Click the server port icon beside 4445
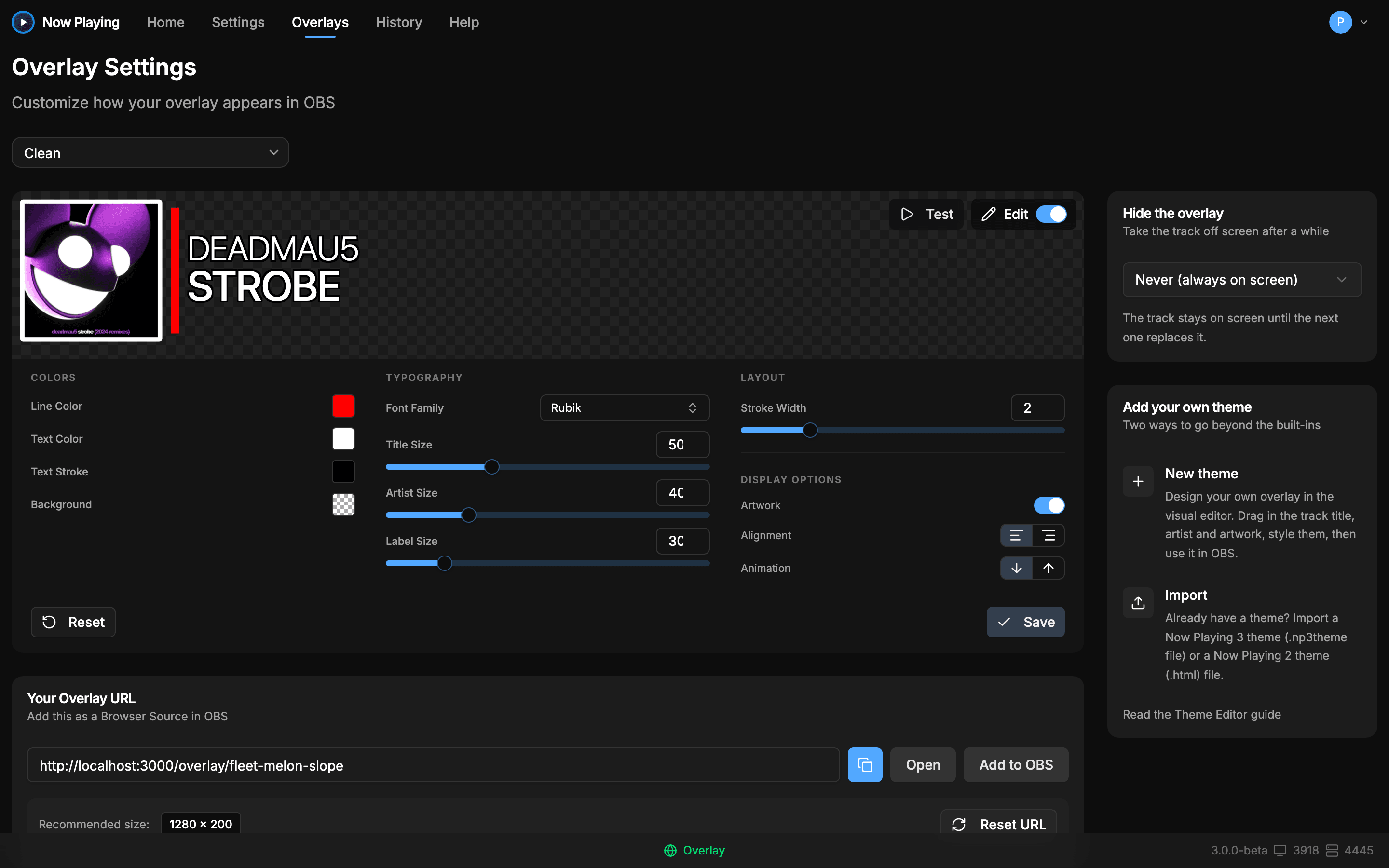 point(1332,850)
